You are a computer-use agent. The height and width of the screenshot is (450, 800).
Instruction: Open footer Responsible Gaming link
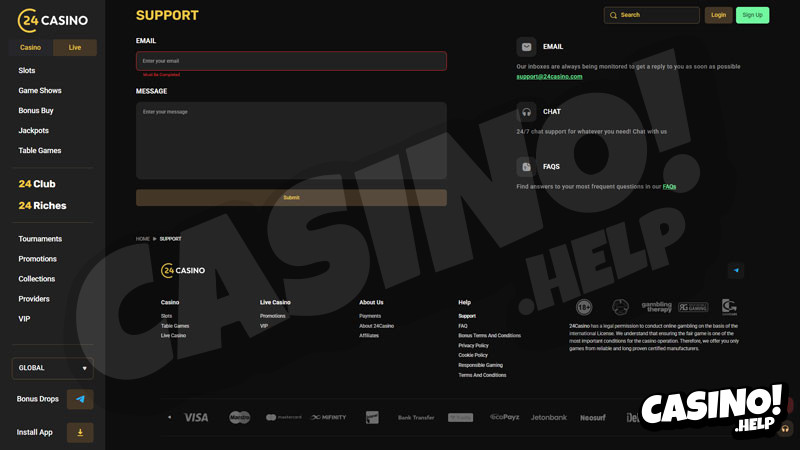pyautogui.click(x=481, y=365)
